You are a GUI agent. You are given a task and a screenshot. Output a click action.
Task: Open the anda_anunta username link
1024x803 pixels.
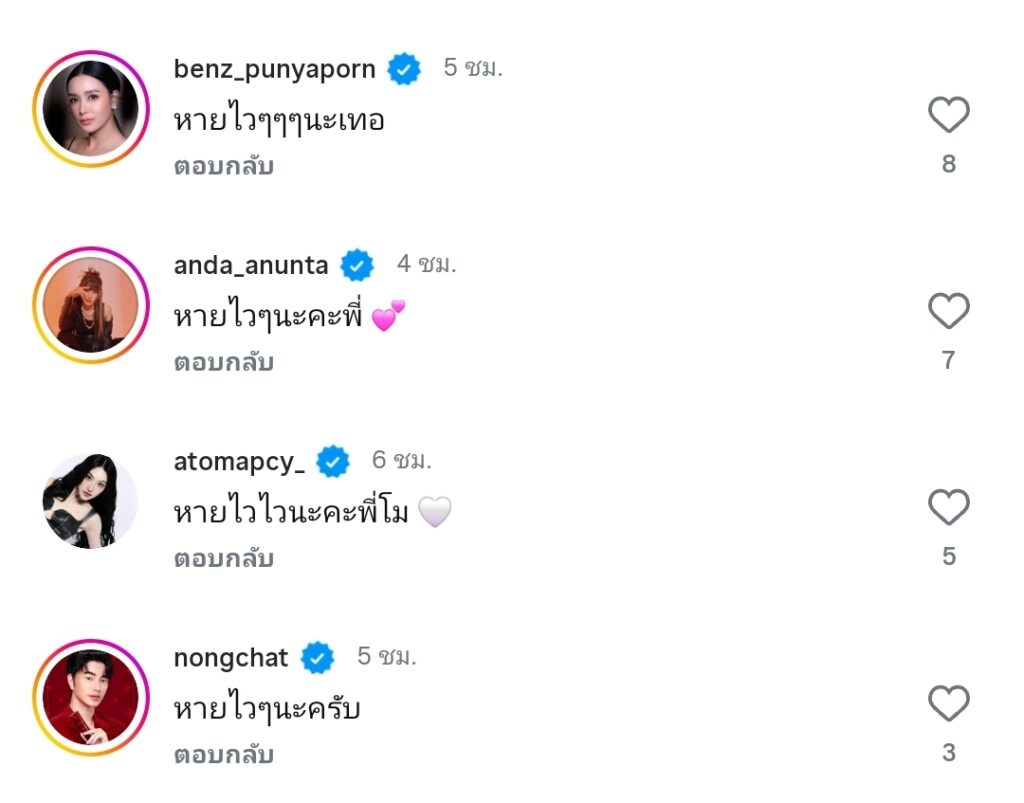point(251,265)
